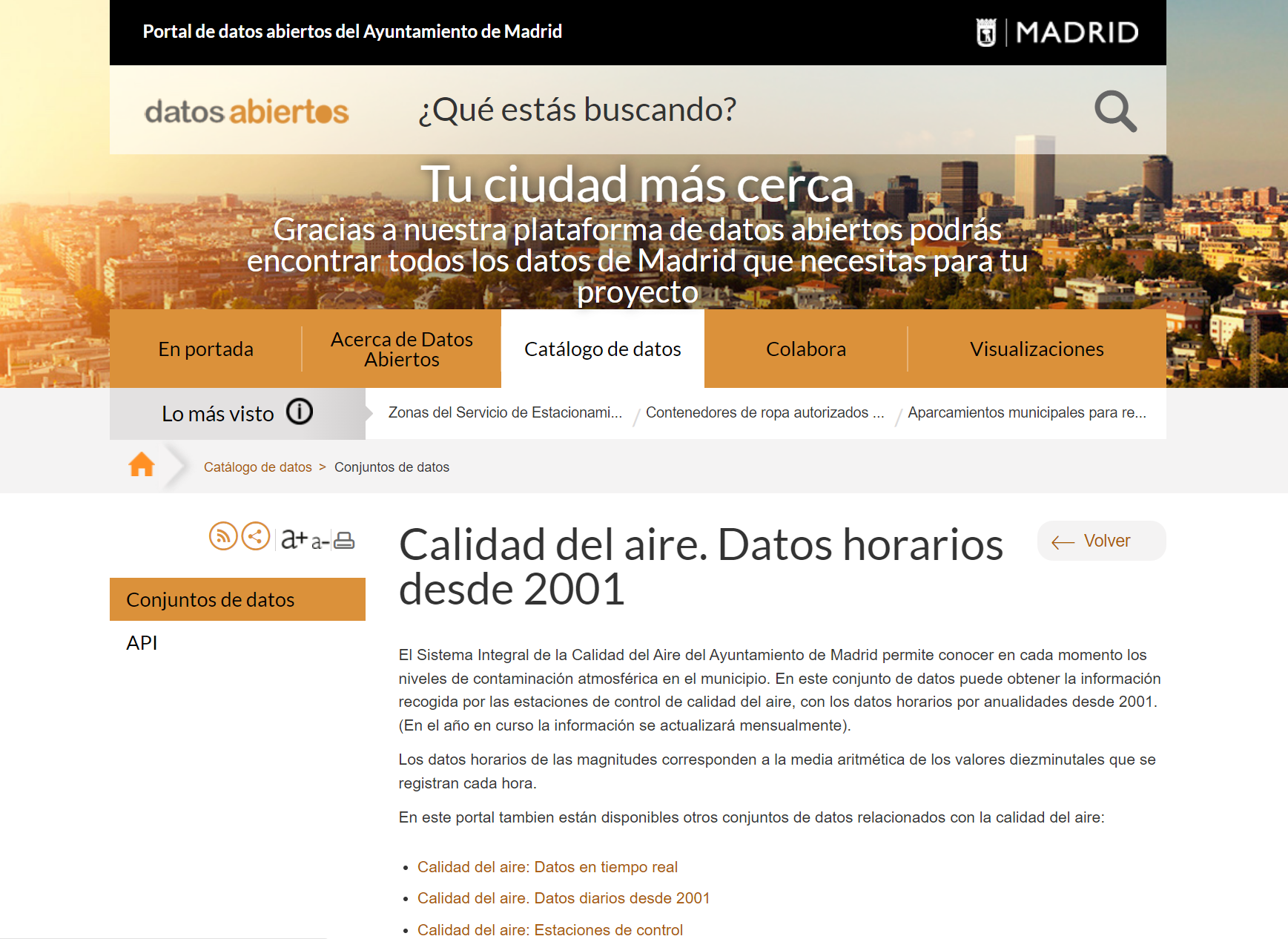Click the share icon
The width and height of the screenshot is (1288, 939).
click(256, 536)
